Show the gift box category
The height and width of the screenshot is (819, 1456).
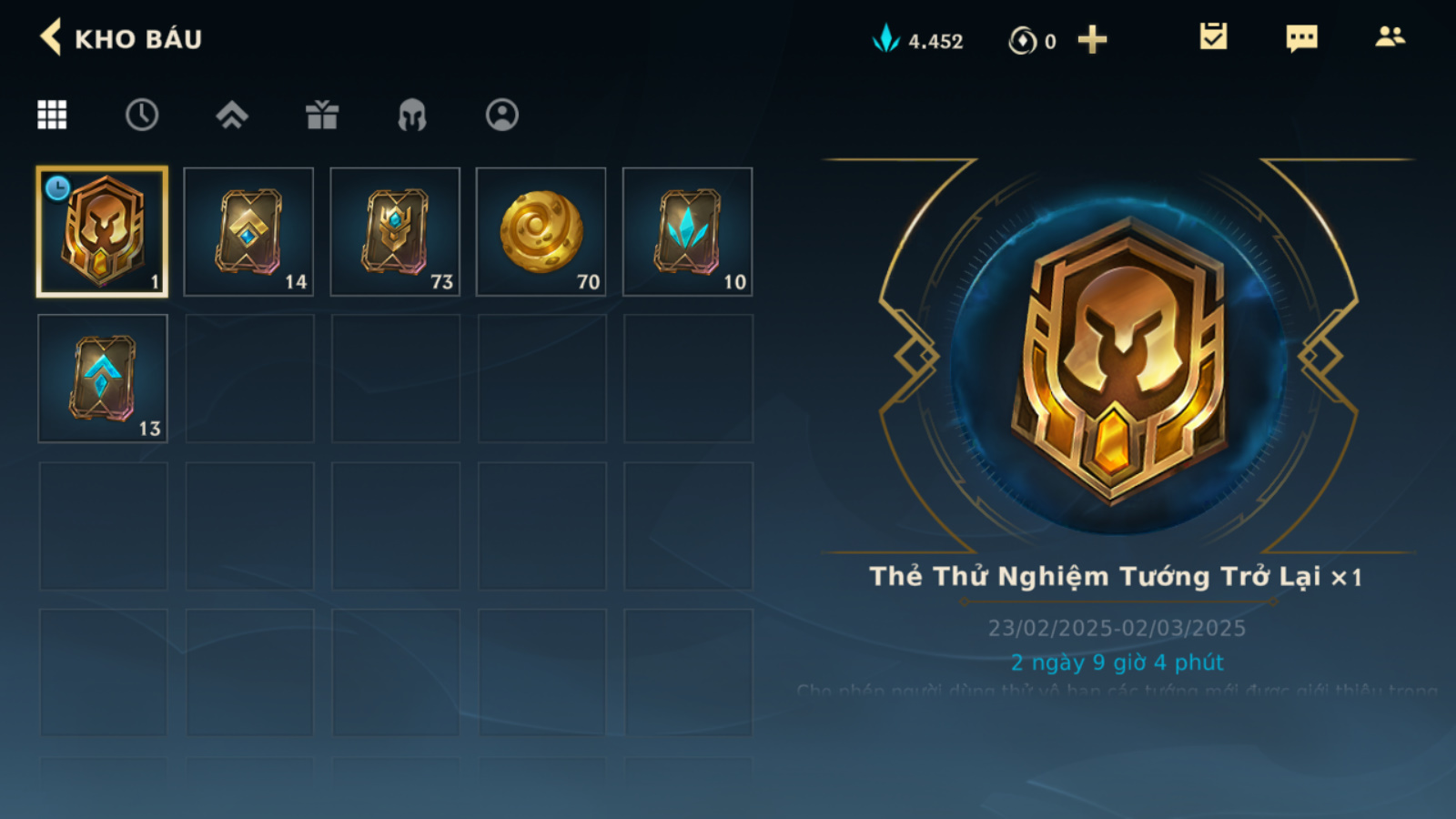322,115
